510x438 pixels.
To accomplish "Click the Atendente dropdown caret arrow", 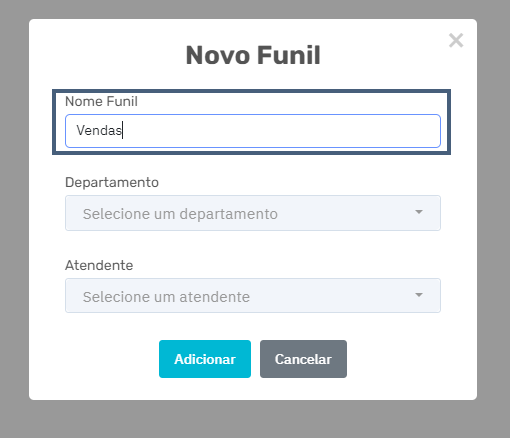I will pyautogui.click(x=419, y=295).
